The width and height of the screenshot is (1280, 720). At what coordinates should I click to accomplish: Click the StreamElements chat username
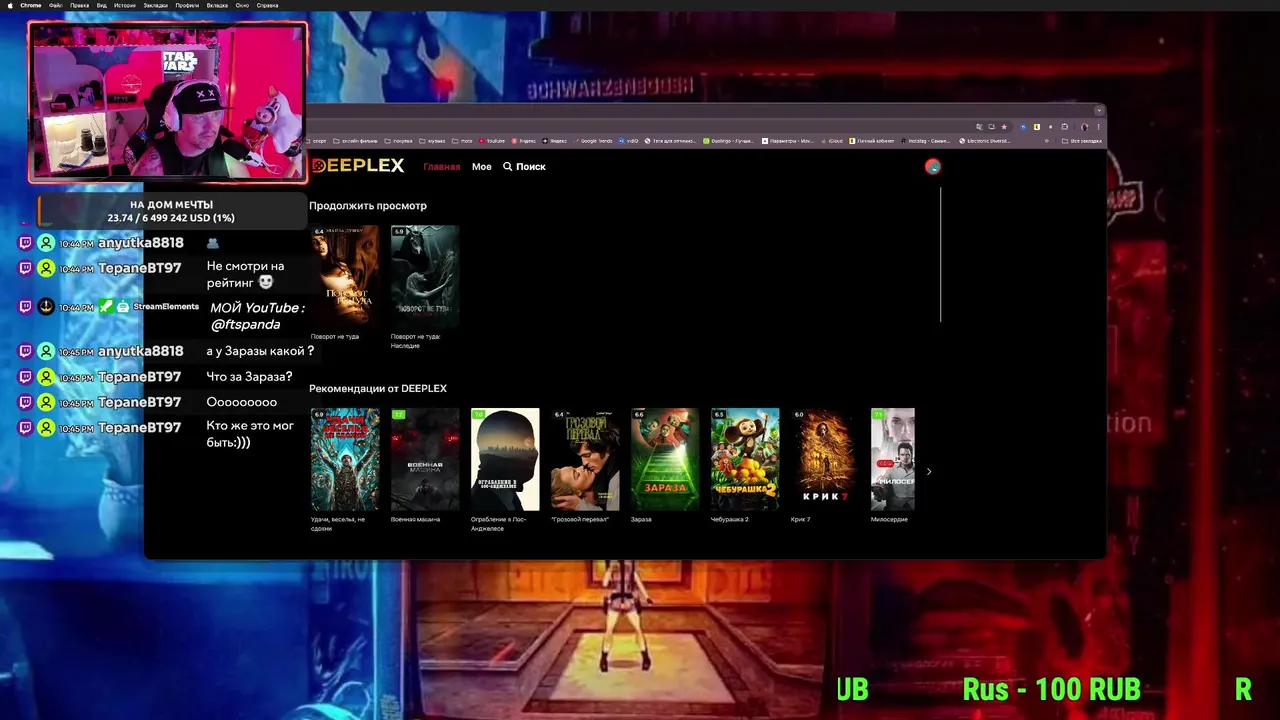[166, 307]
